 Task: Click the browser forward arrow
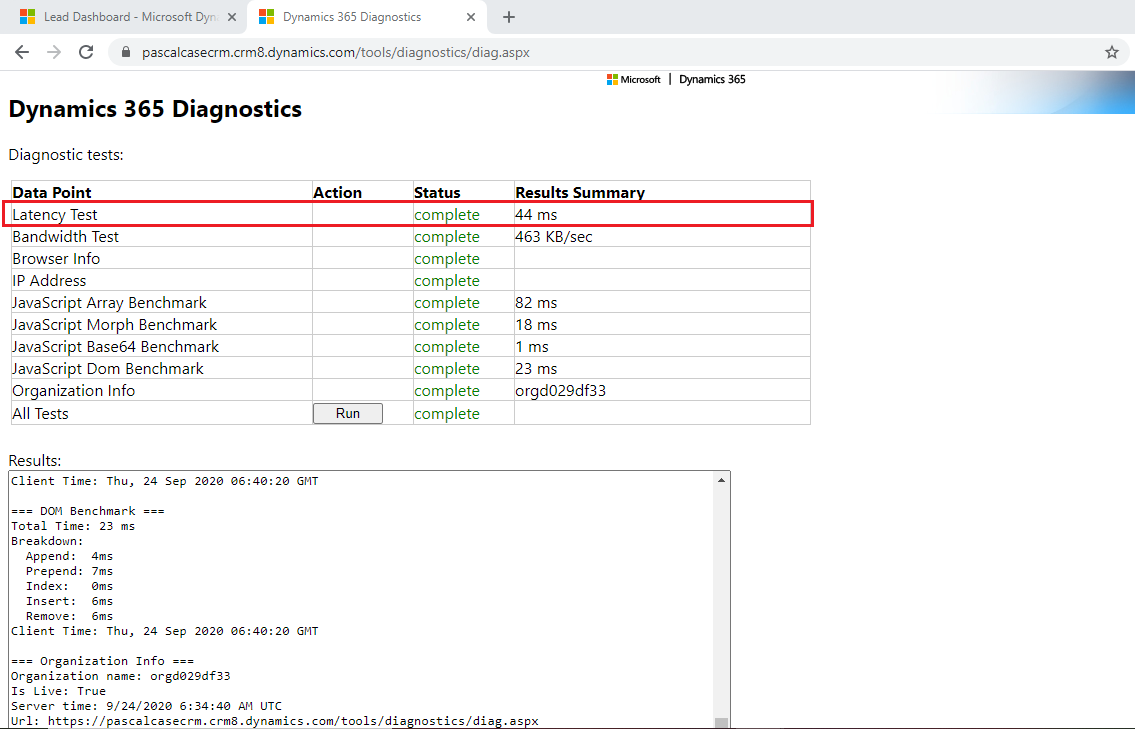54,52
